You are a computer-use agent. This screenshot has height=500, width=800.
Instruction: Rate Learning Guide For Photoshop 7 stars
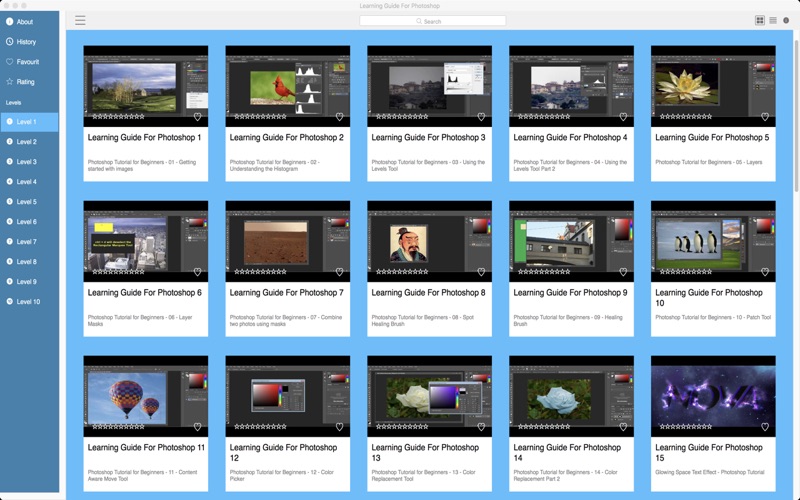pos(260,272)
